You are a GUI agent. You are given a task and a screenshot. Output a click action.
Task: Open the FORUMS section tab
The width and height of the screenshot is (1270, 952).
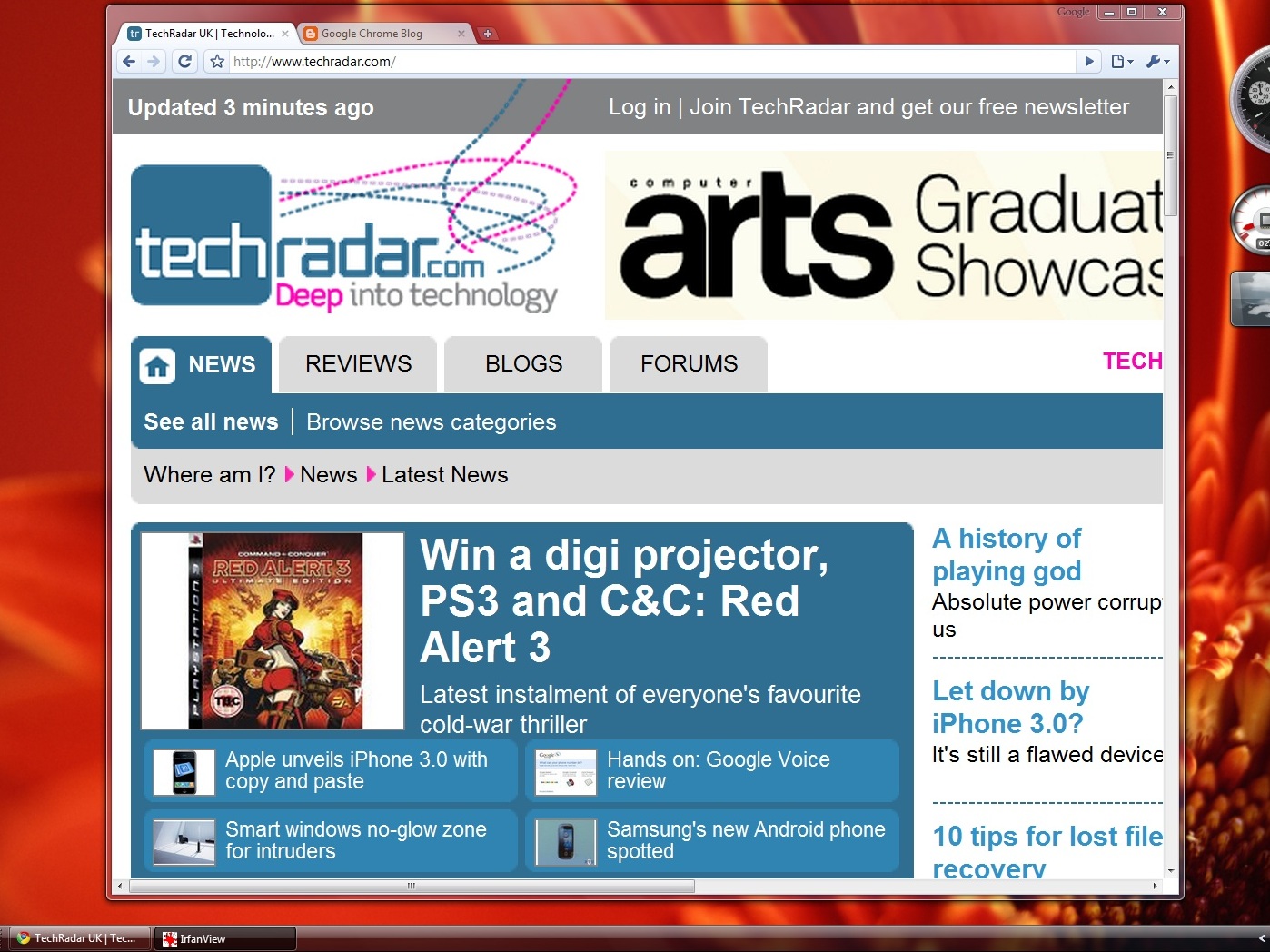[689, 364]
